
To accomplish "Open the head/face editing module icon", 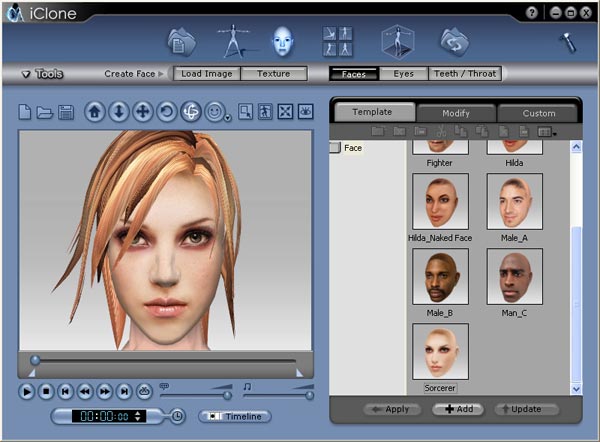I will pos(283,40).
